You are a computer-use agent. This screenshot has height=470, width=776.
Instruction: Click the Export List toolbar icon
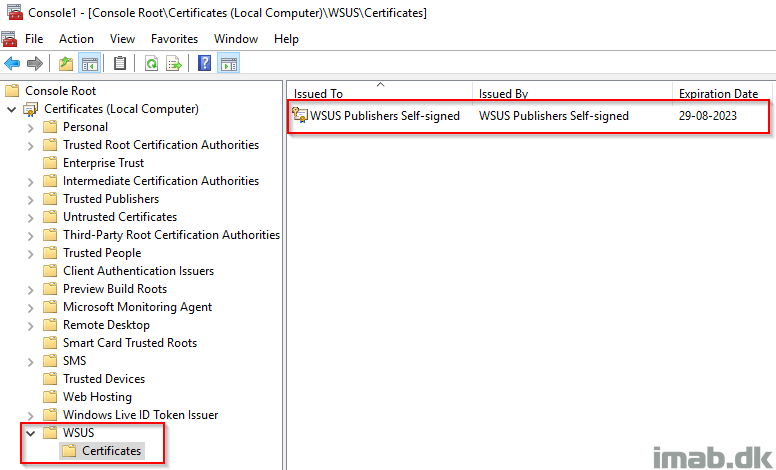pos(174,63)
